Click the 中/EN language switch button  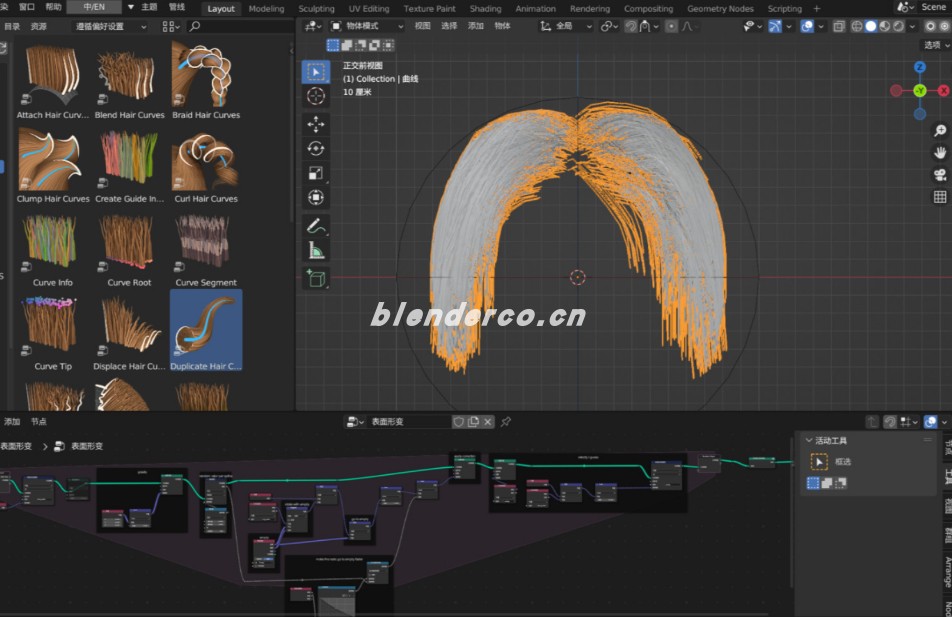94,7
